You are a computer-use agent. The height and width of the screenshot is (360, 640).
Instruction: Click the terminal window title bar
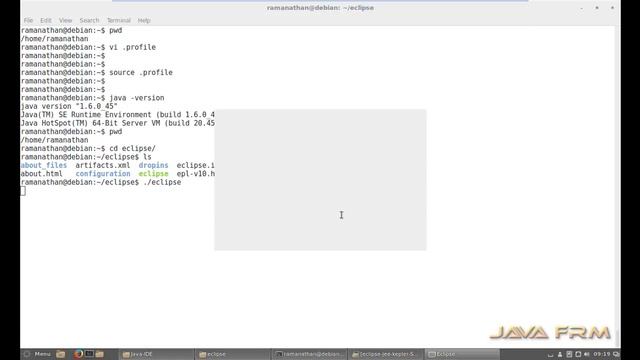pos(320,8)
